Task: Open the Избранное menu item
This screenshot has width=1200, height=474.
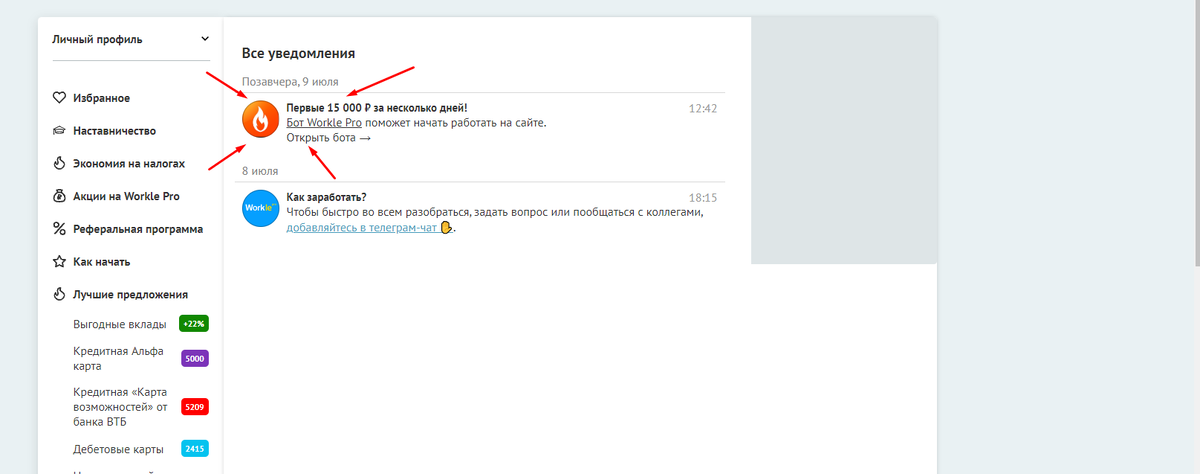Action: pyautogui.click(x=101, y=98)
